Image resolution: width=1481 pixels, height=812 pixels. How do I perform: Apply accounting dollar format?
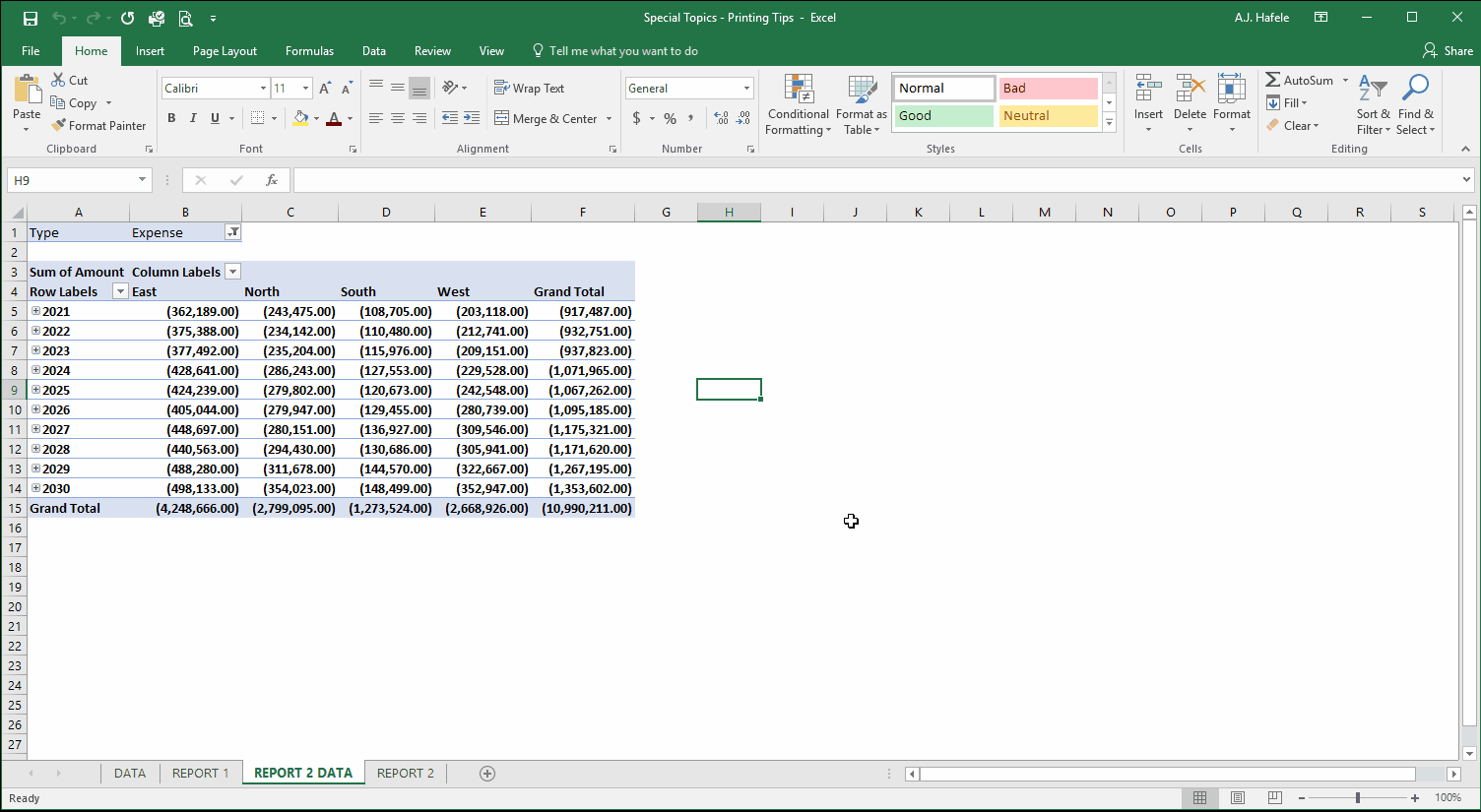tap(636, 118)
